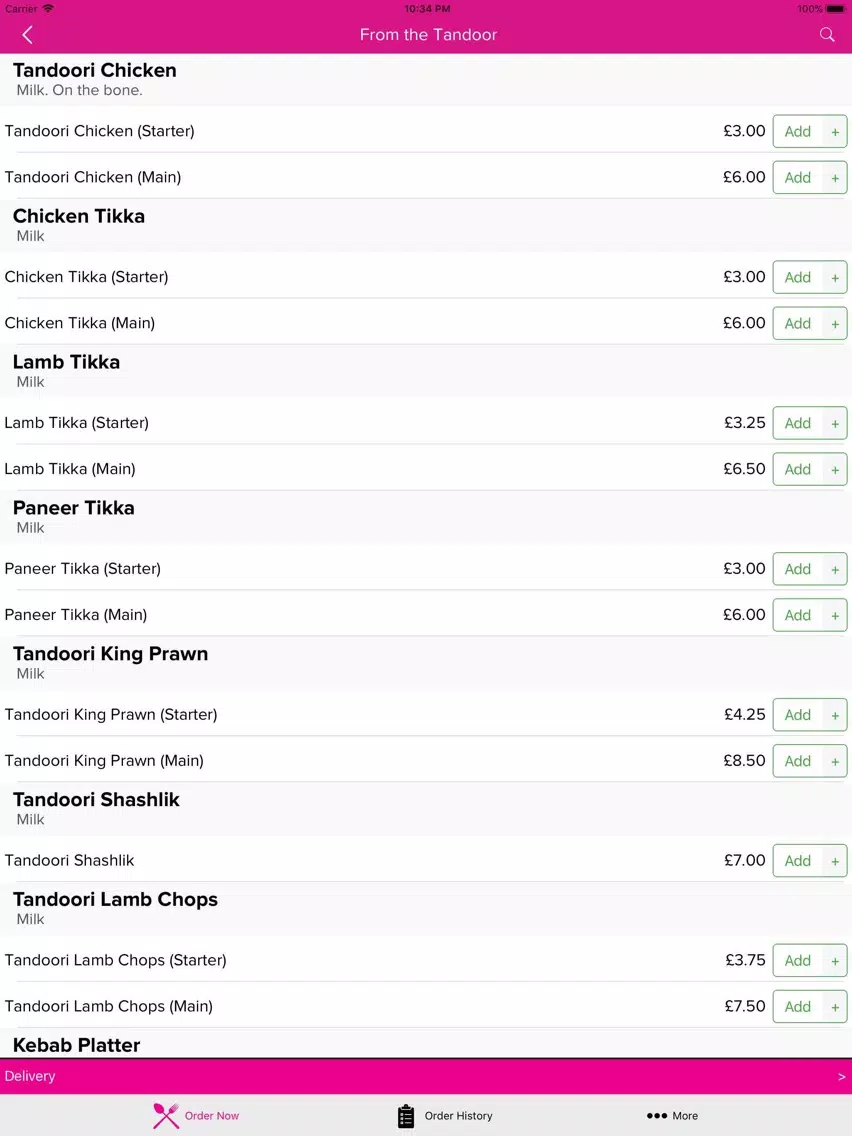Open the search magnifier icon
852x1136 pixels.
(x=827, y=35)
